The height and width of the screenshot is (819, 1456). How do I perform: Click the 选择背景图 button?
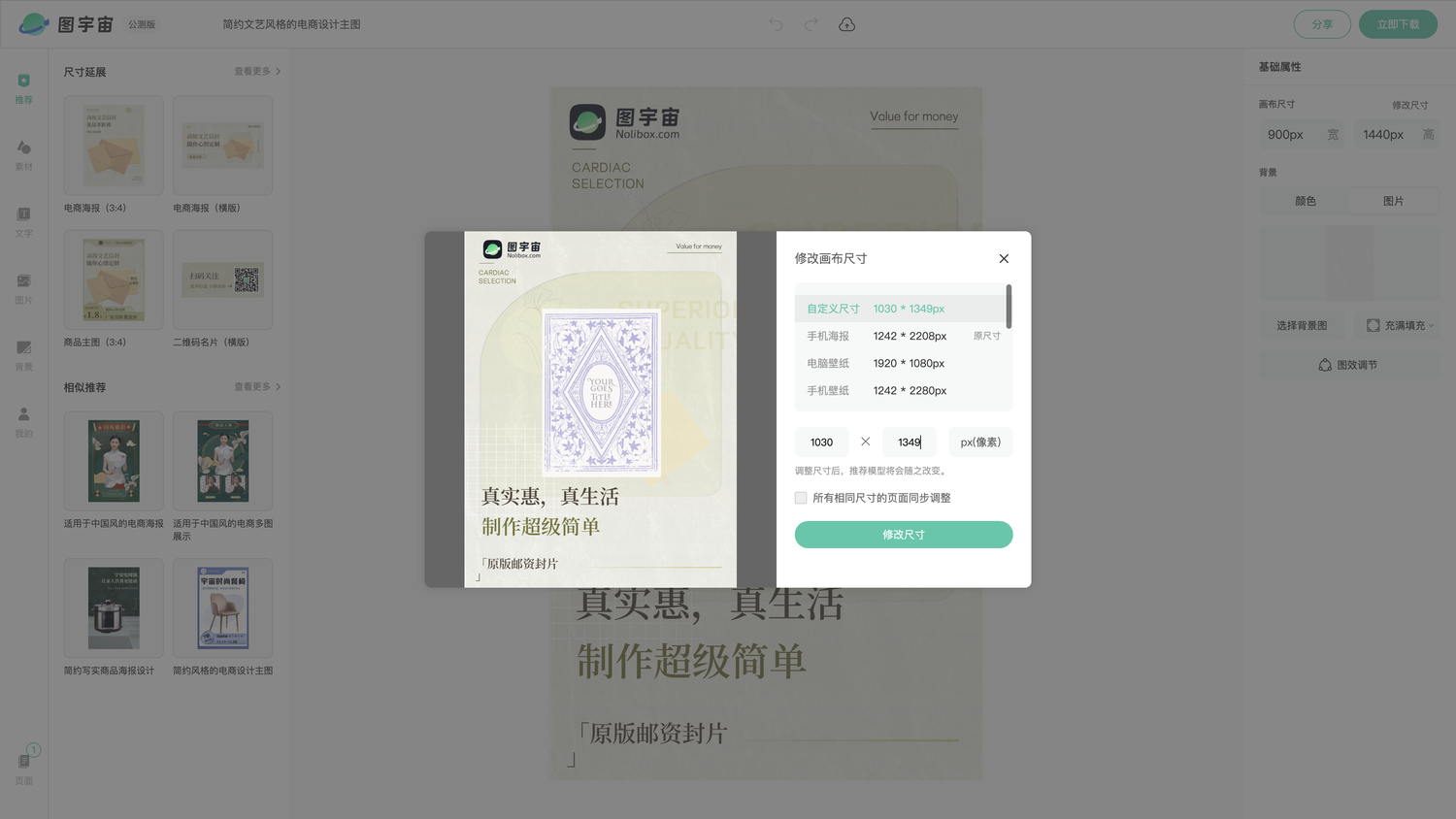1302,325
